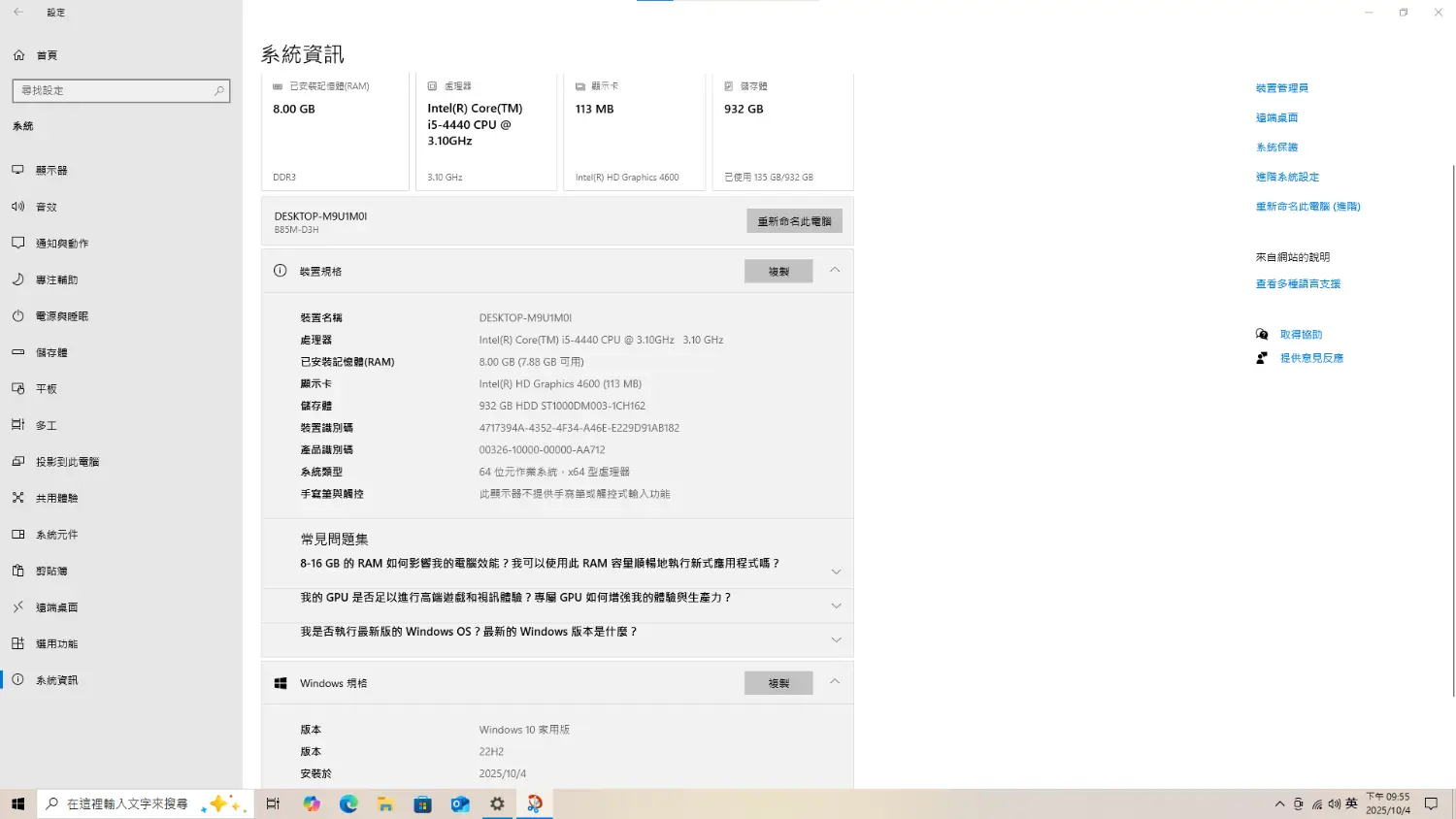1456x819 pixels.
Task: Click the 剪貼簿 clipboard icon in sidebar
Action: (x=17, y=571)
